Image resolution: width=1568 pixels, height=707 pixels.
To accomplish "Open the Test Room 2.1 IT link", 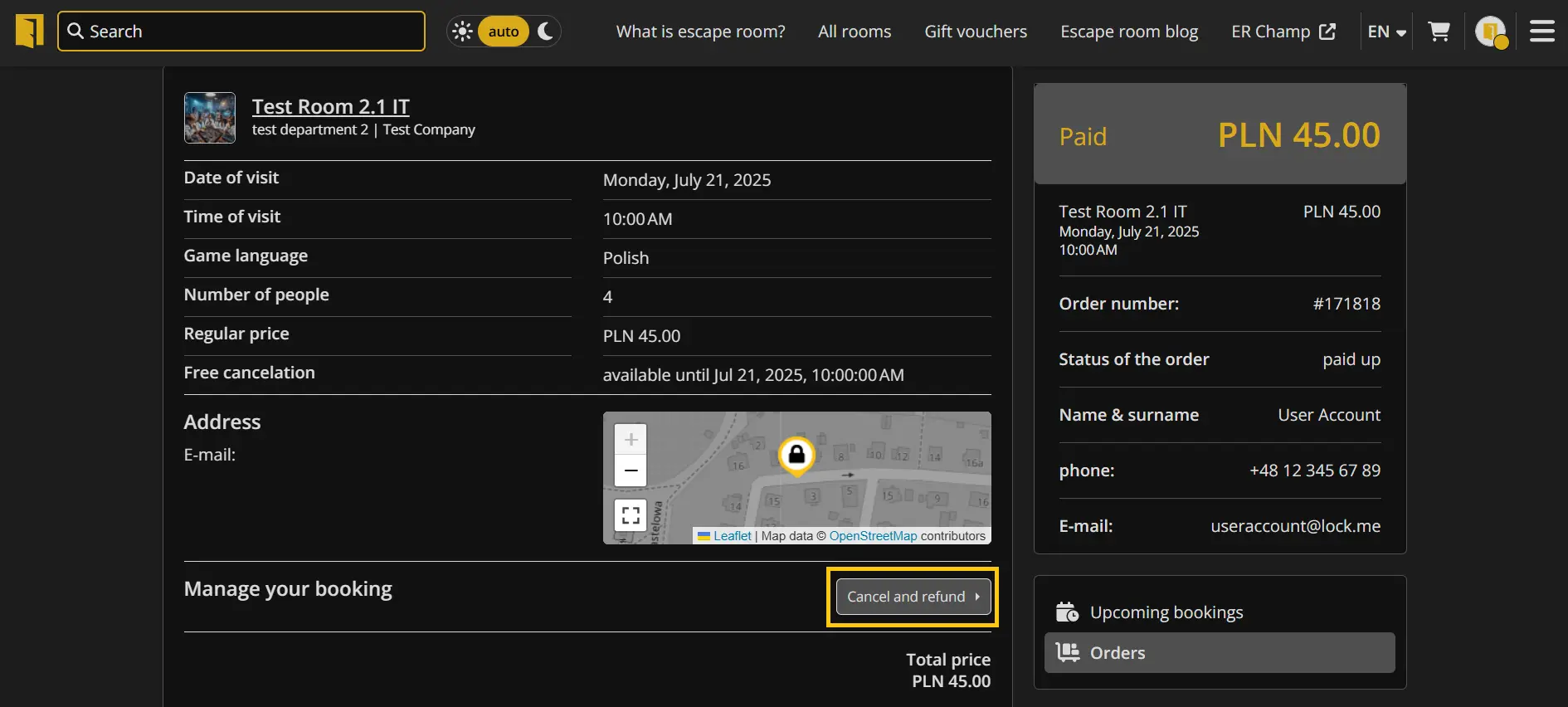I will coord(330,106).
